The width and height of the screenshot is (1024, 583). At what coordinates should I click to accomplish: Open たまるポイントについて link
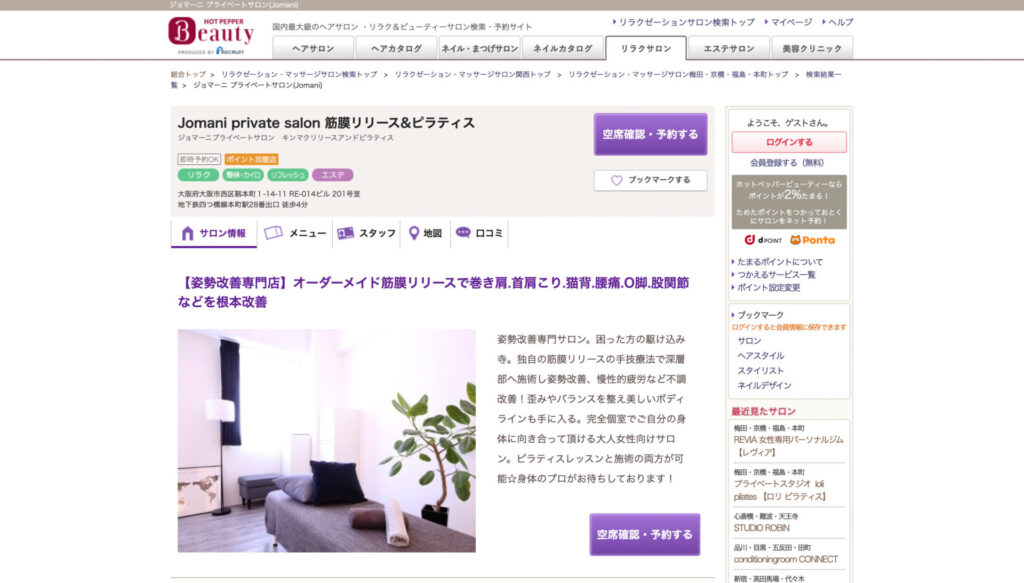coord(780,262)
